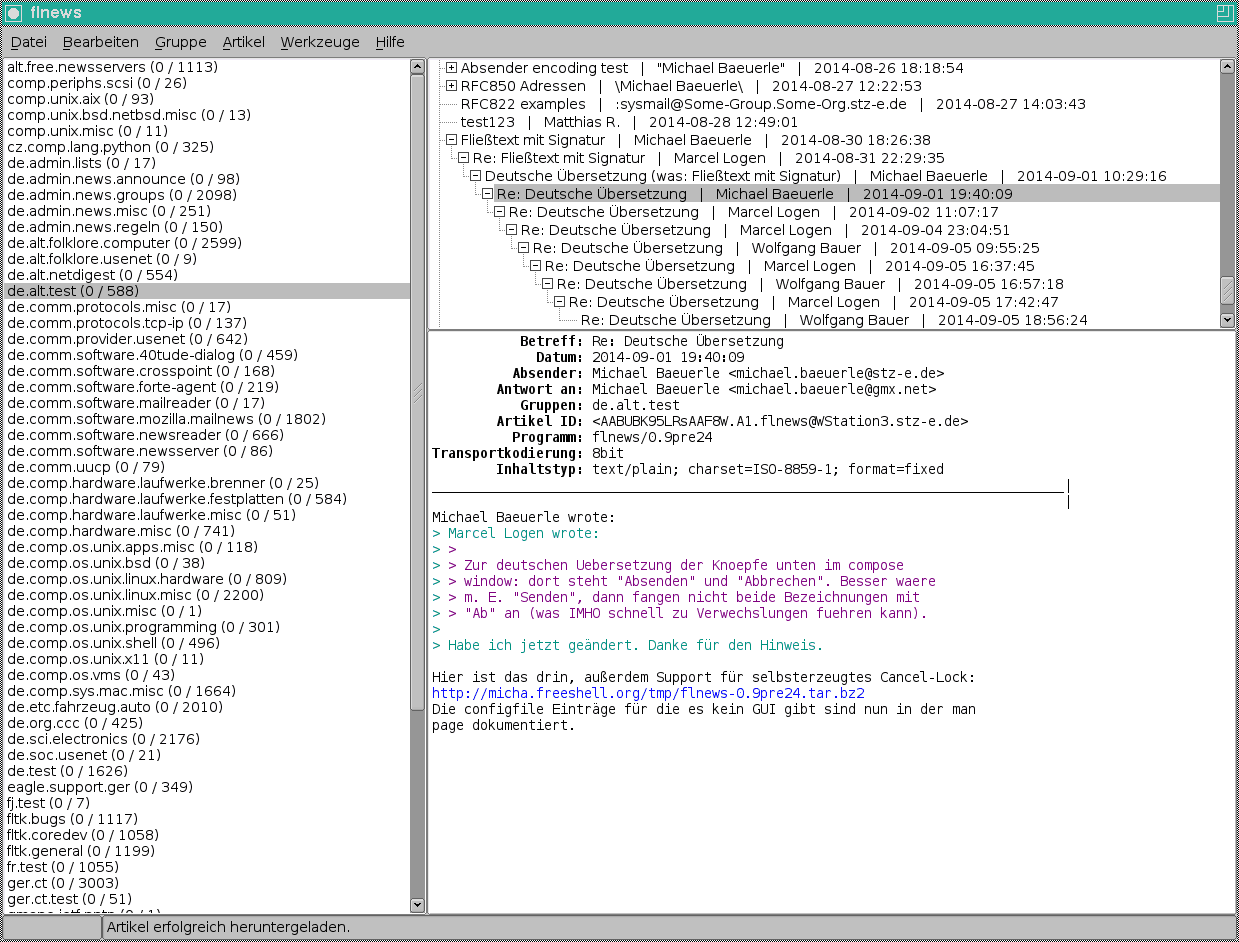Click the window menu icon in the title bar
The width and height of the screenshot is (1239, 942).
pyautogui.click(x=13, y=13)
